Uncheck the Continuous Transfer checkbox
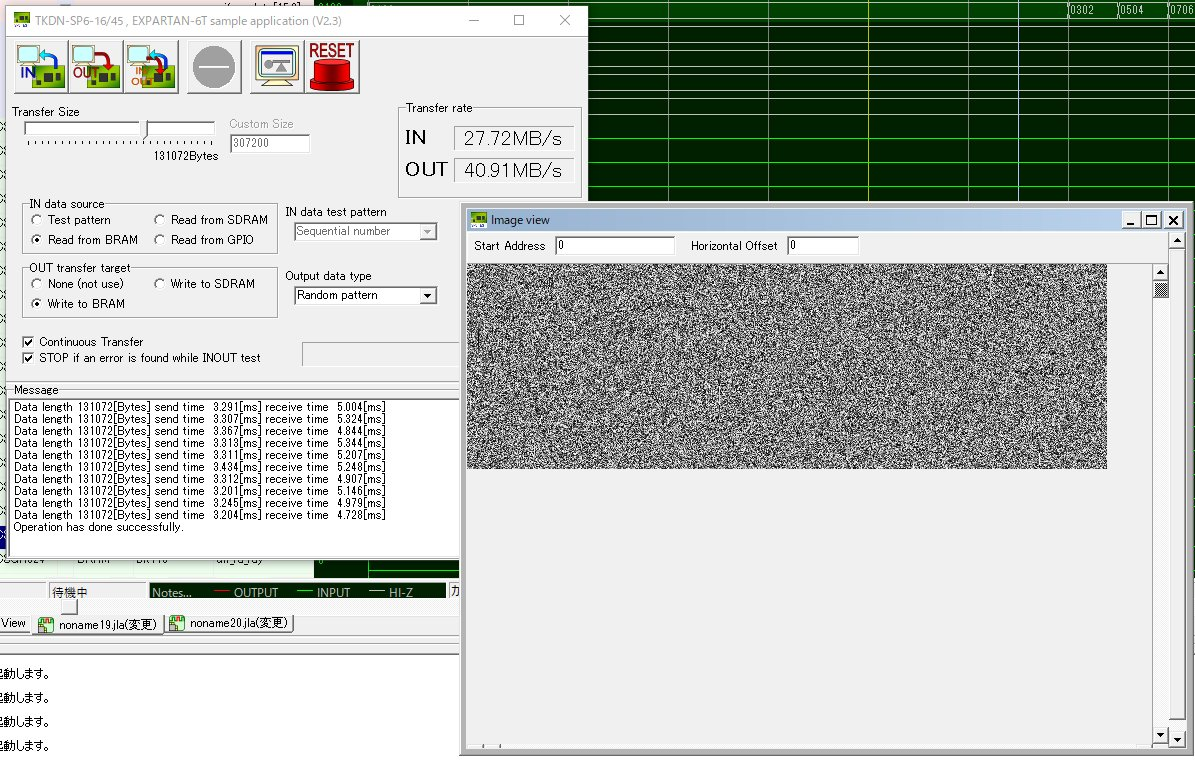 (28, 342)
